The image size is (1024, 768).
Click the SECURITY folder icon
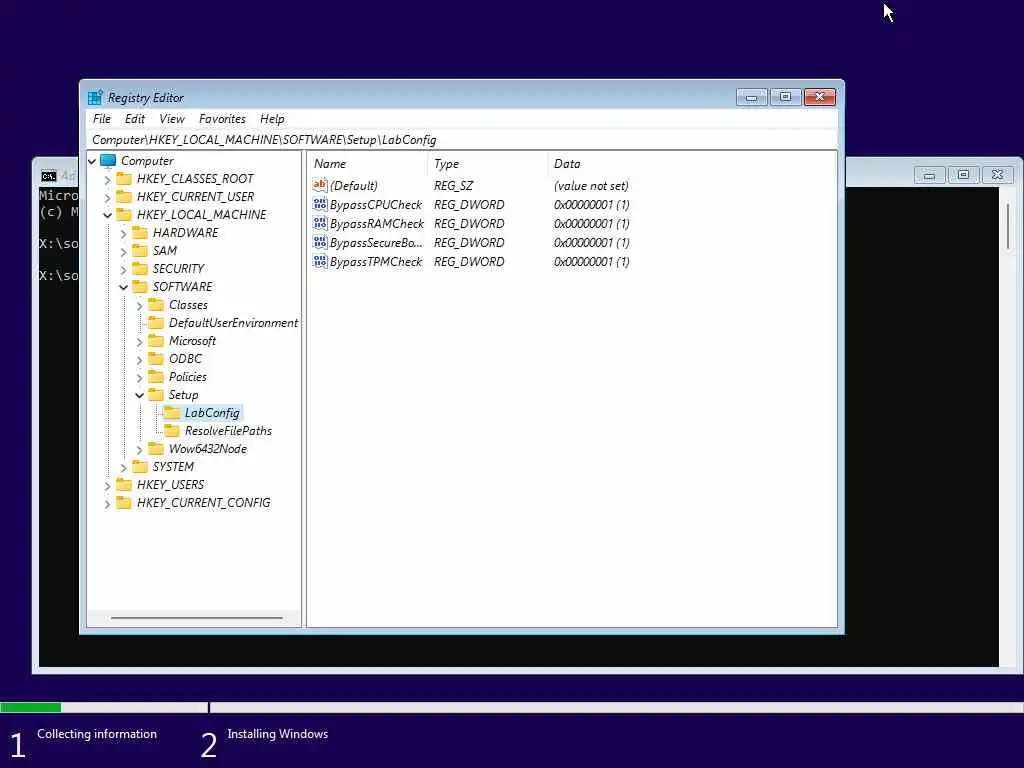click(x=140, y=268)
